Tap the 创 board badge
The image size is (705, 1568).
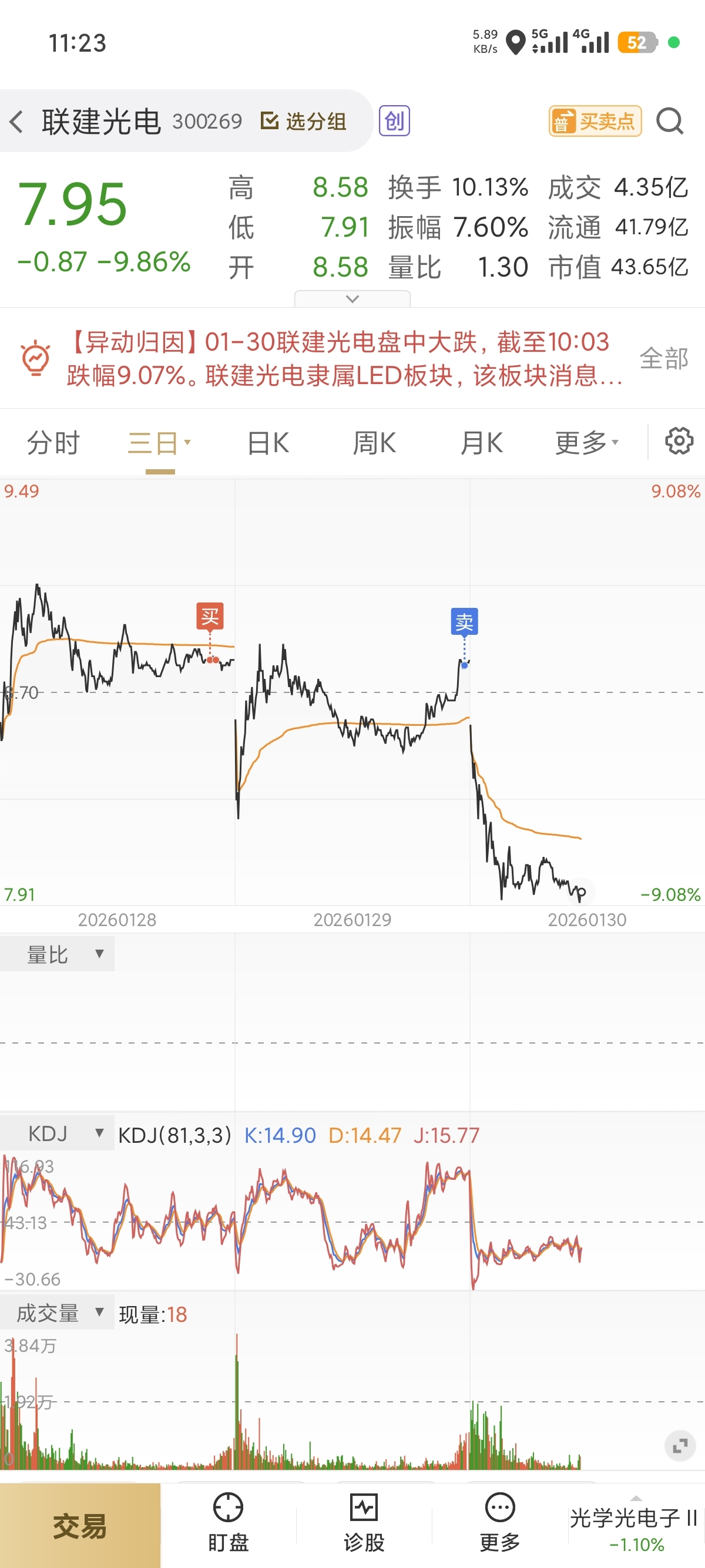pyautogui.click(x=394, y=120)
